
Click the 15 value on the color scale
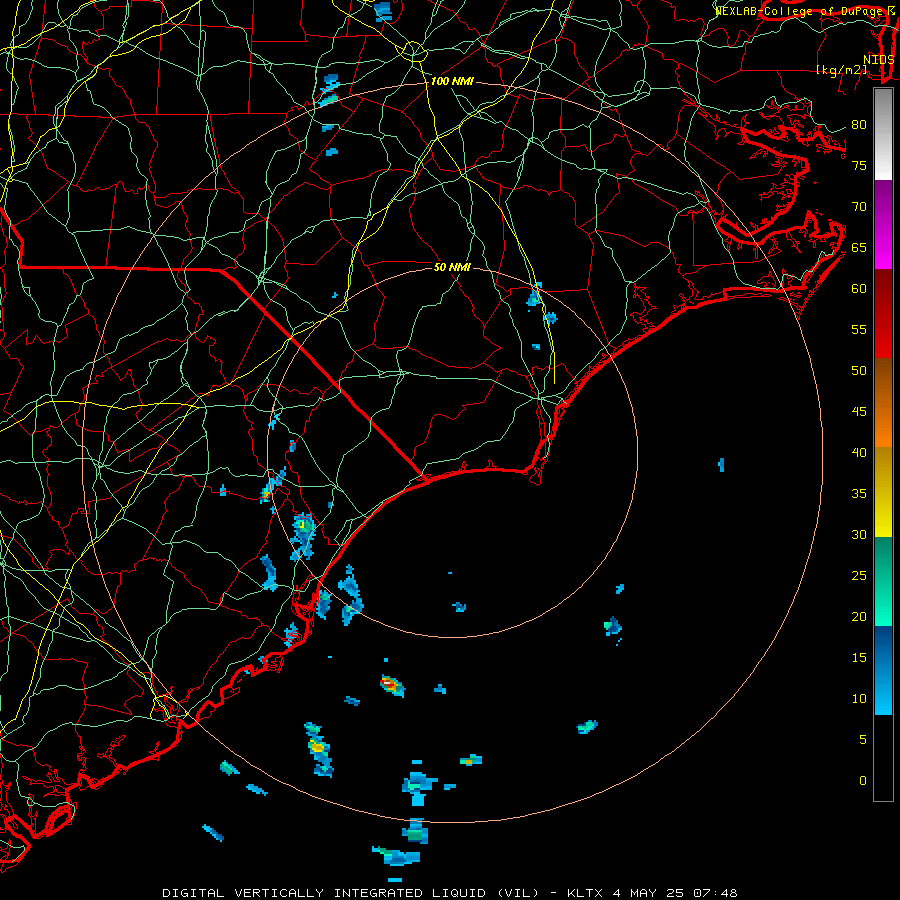[859, 658]
